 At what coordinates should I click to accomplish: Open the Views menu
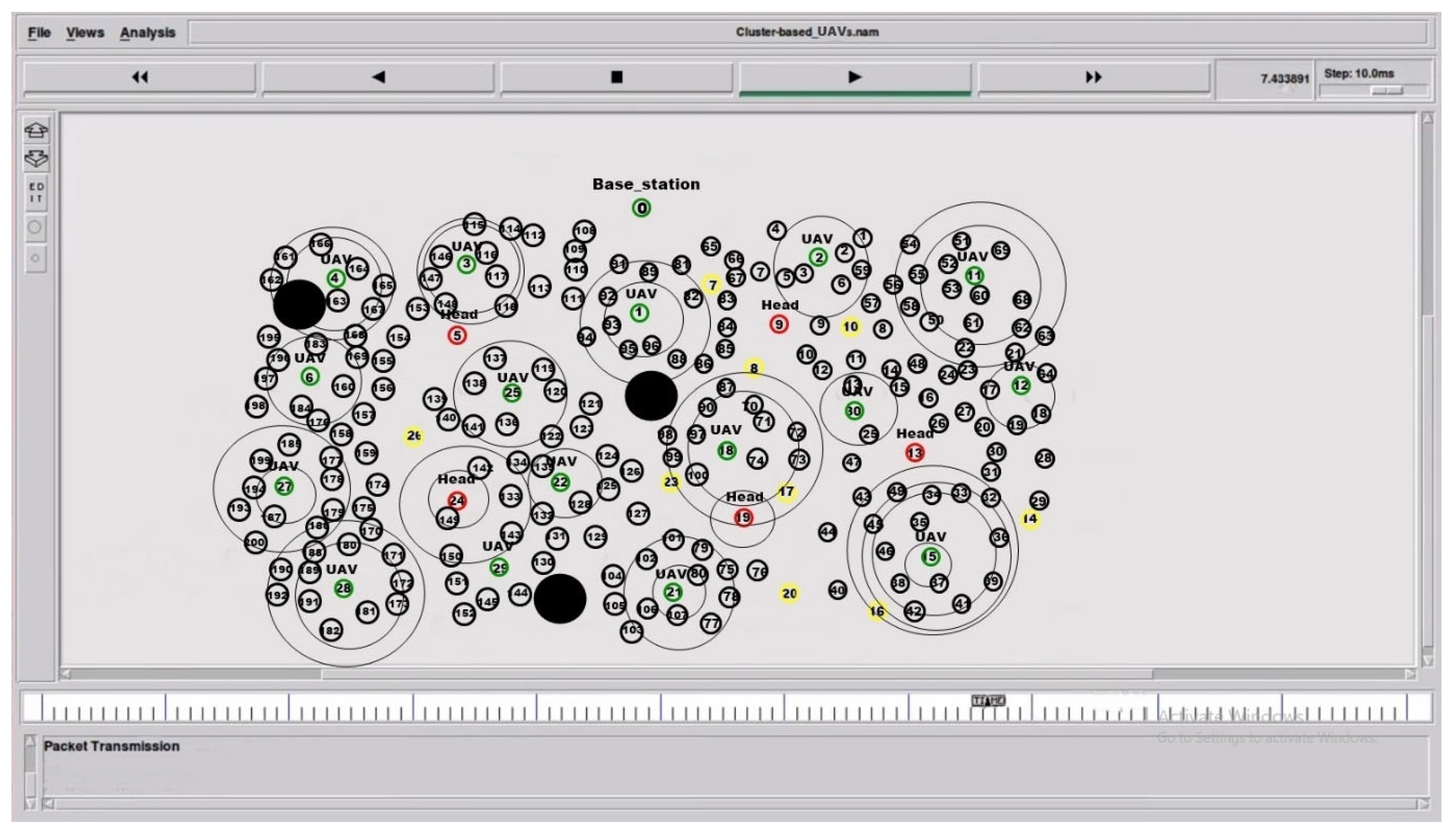tap(85, 32)
